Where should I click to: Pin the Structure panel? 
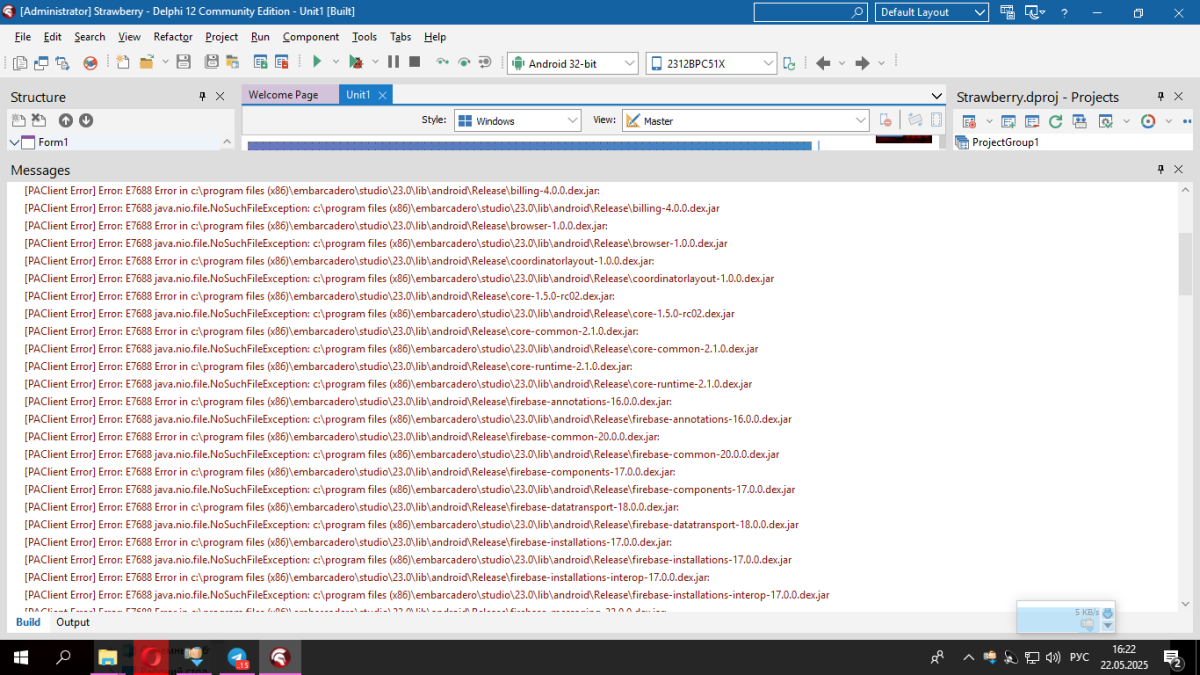[x=203, y=96]
